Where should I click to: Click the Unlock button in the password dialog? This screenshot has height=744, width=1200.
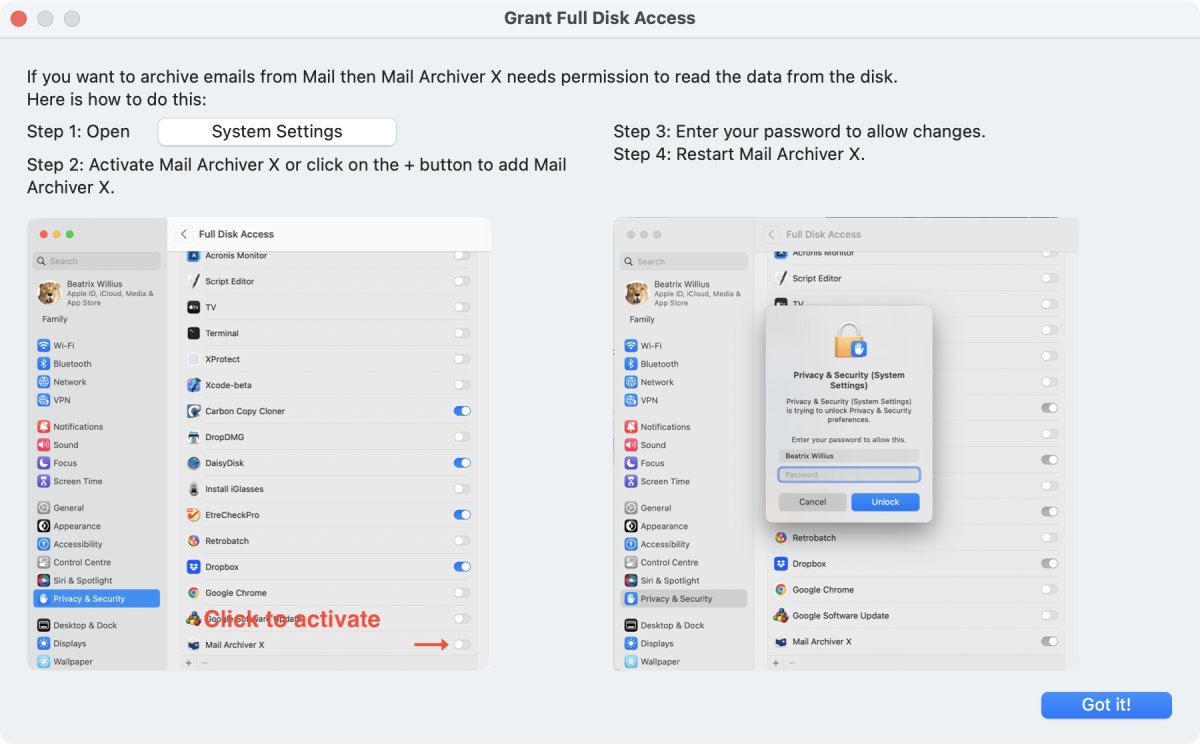[x=885, y=502]
